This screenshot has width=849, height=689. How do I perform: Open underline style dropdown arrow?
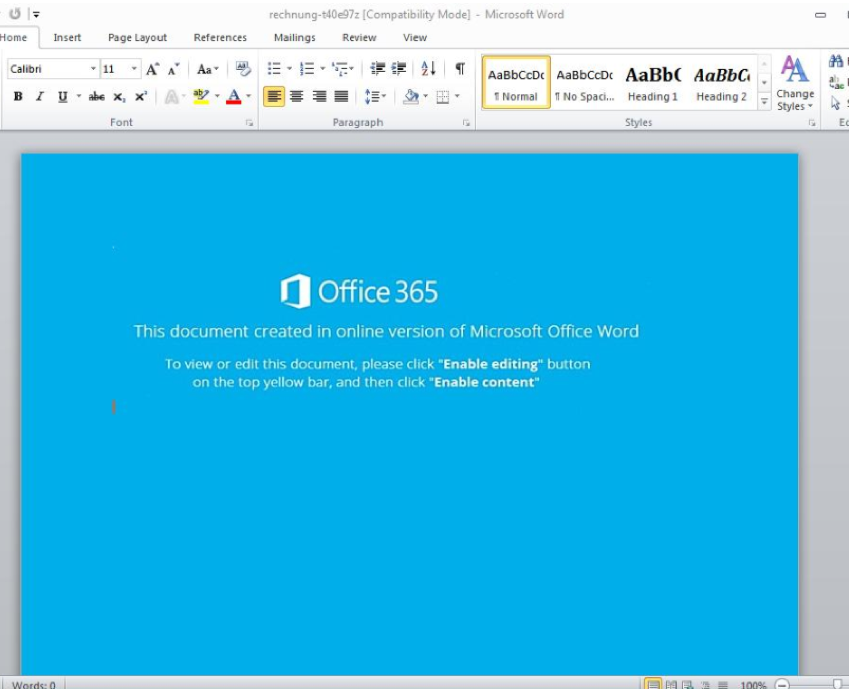(79, 96)
